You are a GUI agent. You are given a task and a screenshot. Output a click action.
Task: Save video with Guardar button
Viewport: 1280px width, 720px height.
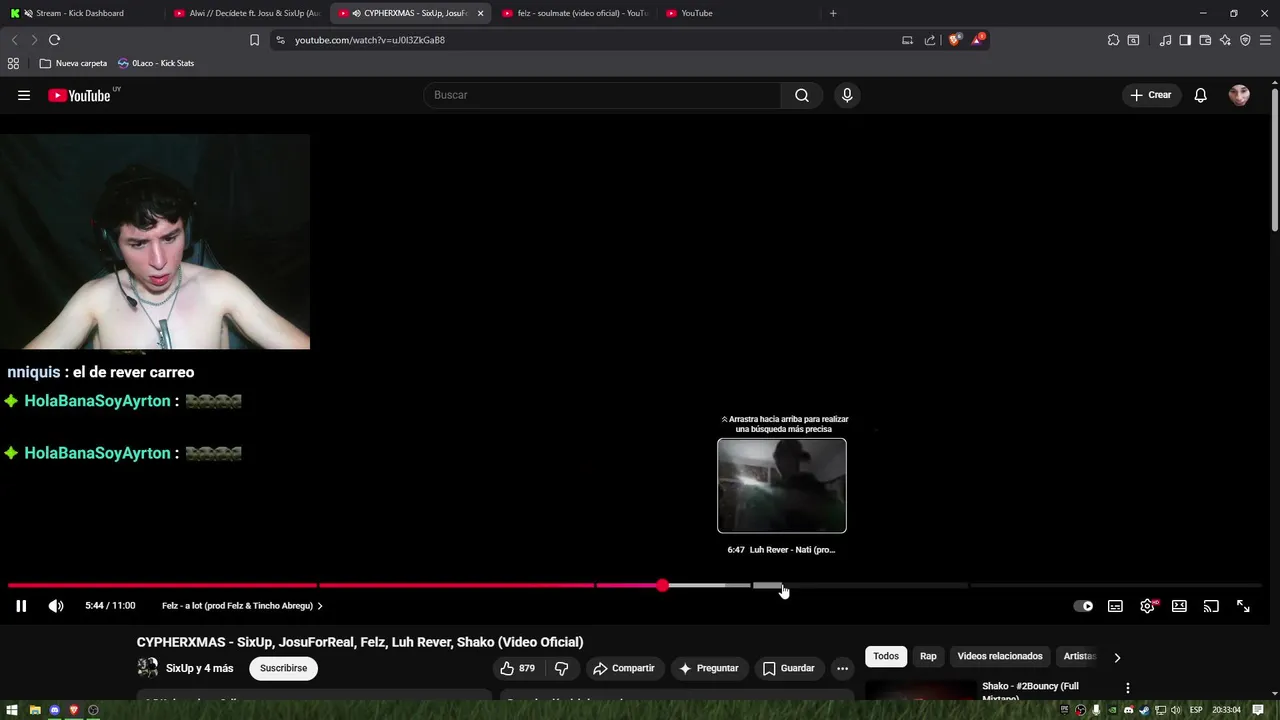point(788,668)
